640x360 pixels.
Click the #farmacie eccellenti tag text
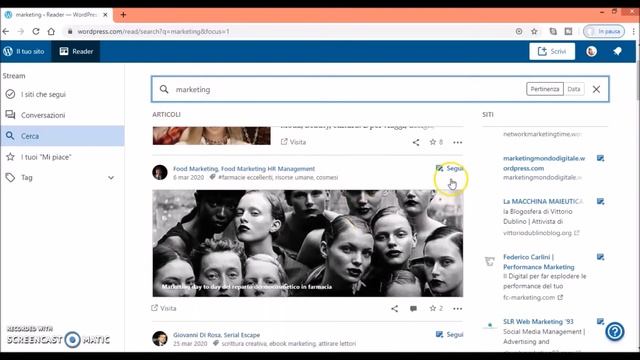(246, 178)
